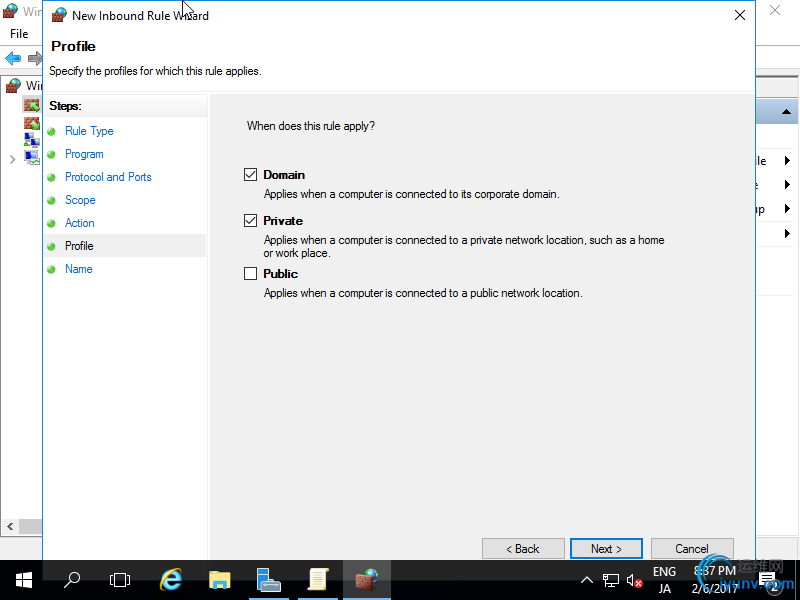800x600 pixels.
Task: Check the Public profile checkbox
Action: [x=250, y=274]
